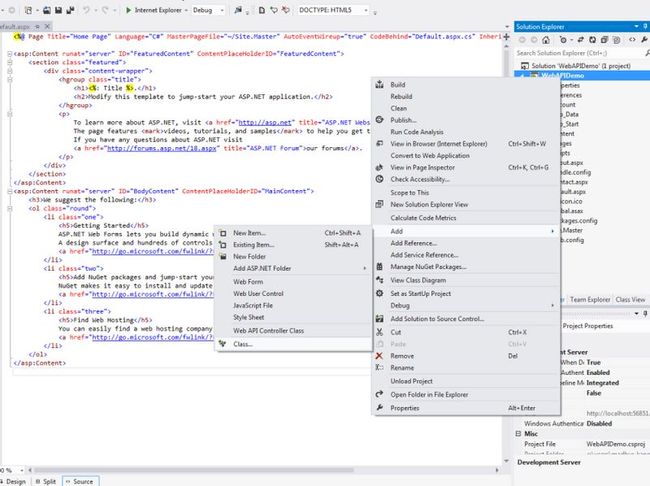Click the Class icon in Add submenu

pos(223,344)
